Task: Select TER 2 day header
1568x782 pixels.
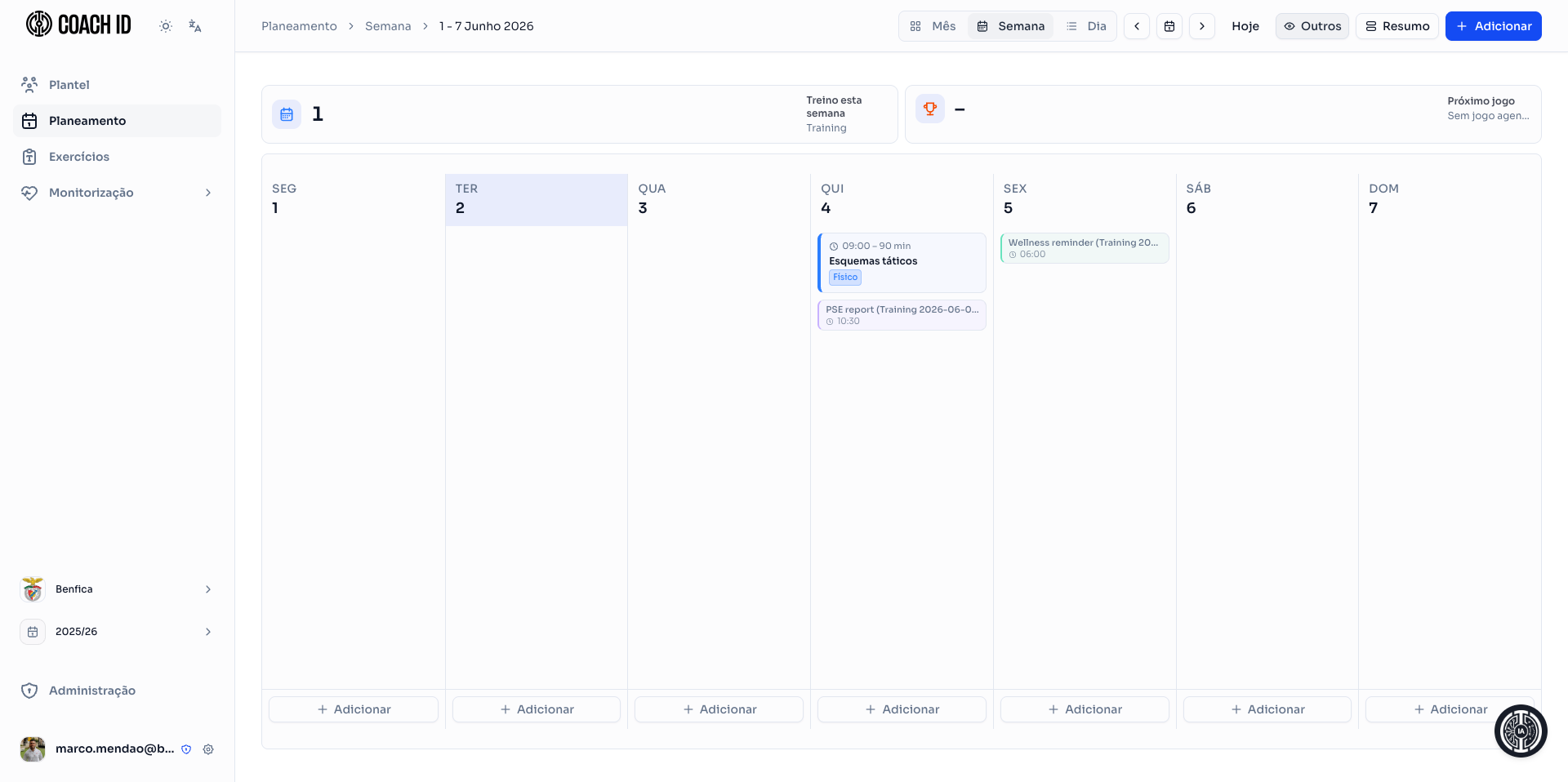Action: [537, 199]
